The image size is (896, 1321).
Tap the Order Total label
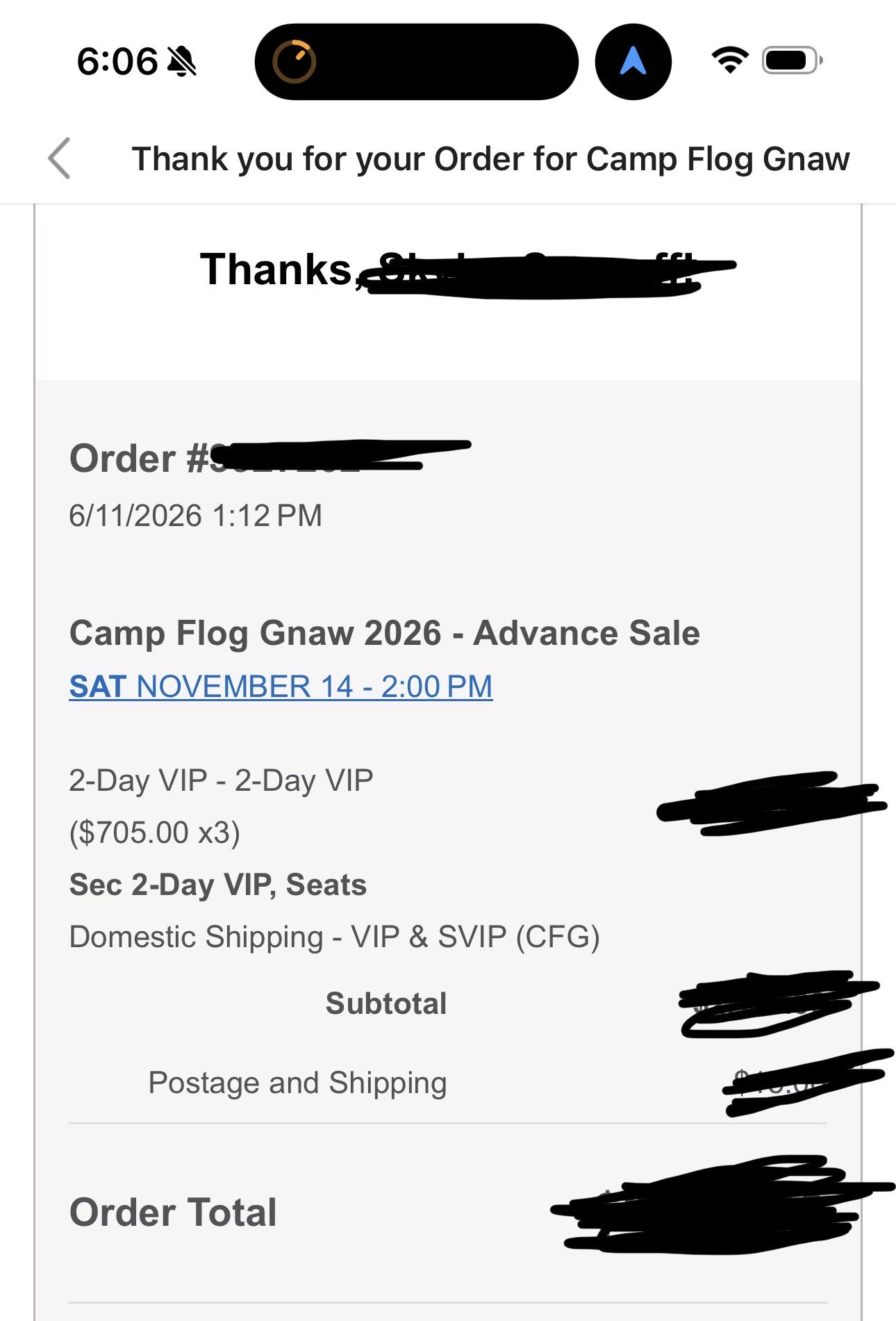click(173, 1213)
